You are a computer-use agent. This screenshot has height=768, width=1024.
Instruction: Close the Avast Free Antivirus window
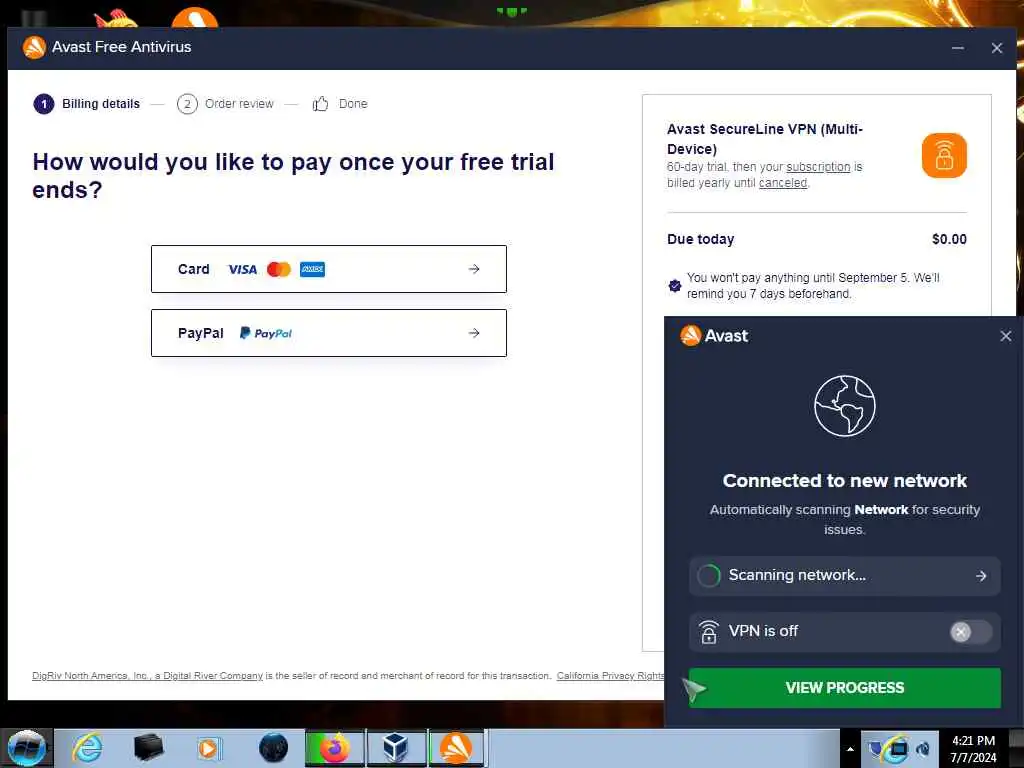coord(997,48)
